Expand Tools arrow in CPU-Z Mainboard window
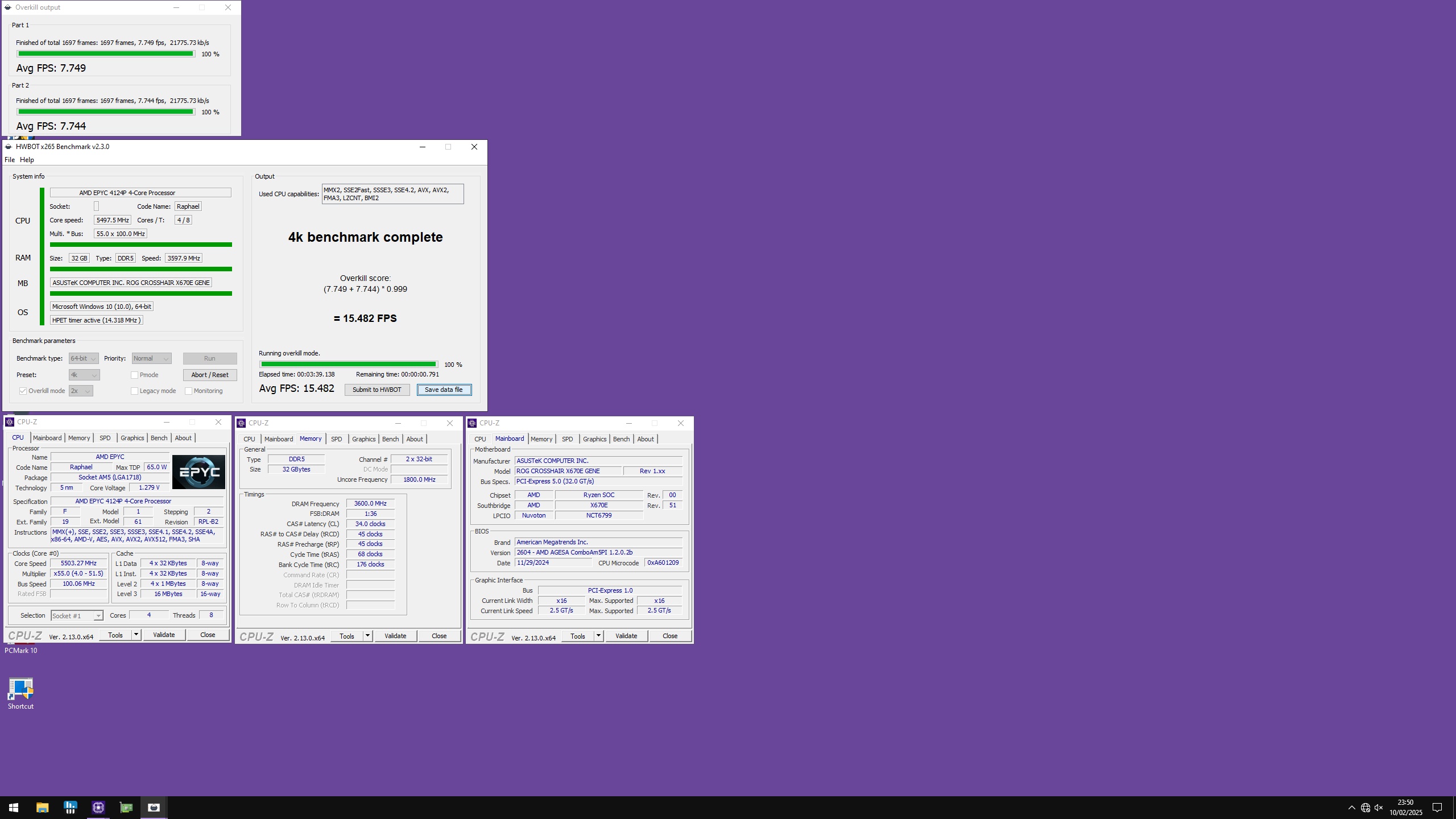This screenshot has height=819, width=1456. (x=599, y=636)
